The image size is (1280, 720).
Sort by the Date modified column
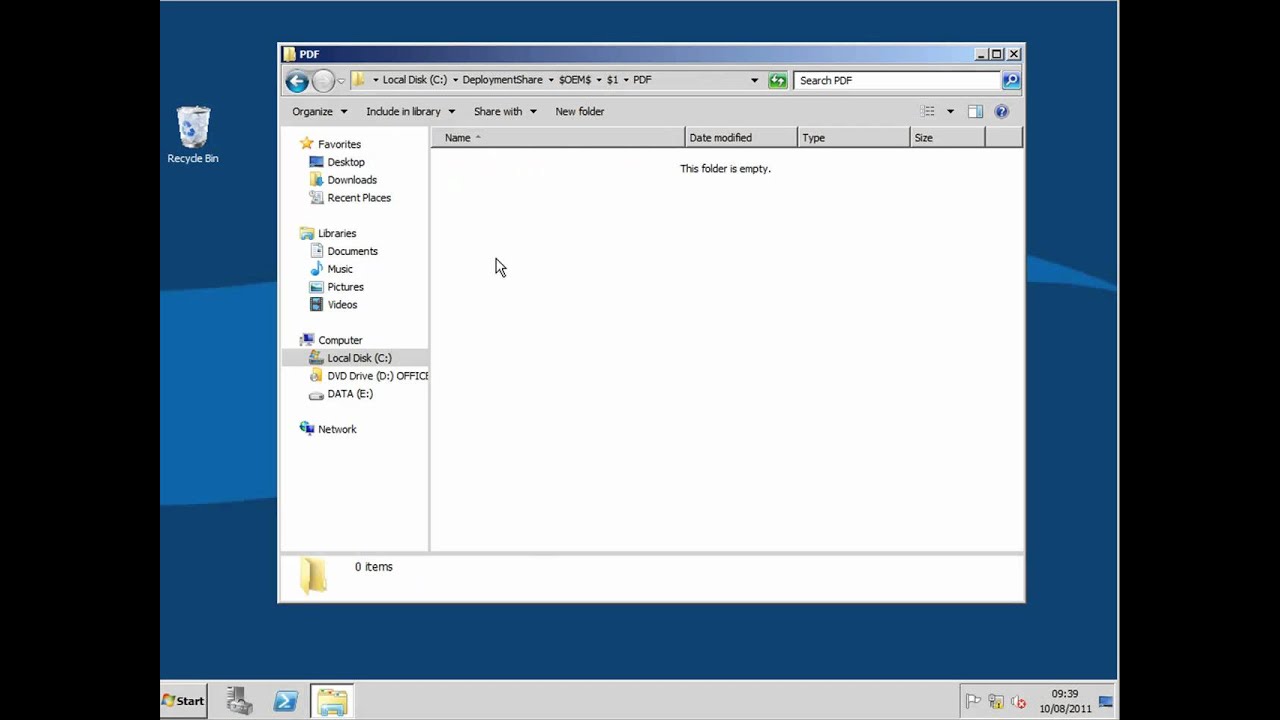[x=741, y=138]
